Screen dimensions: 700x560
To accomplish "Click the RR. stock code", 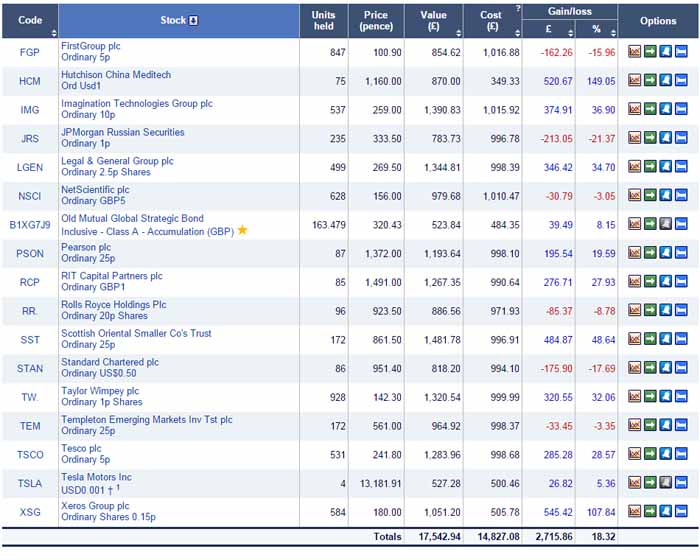I will [29, 311].
